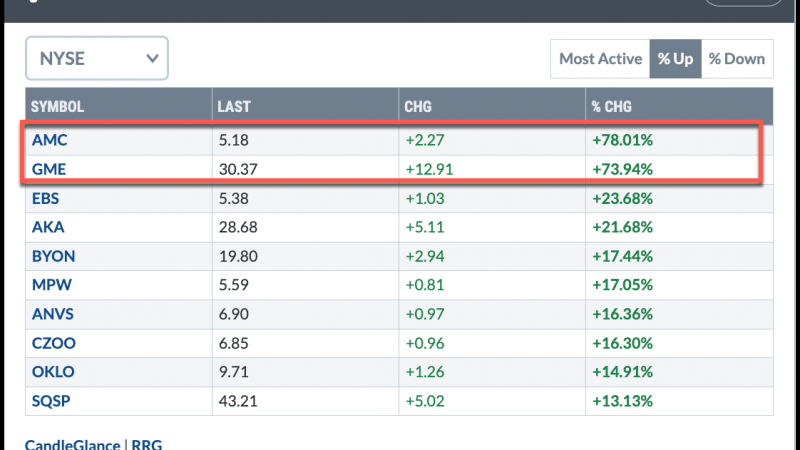The height and width of the screenshot is (450, 800).
Task: Click SQSP last price 43.21
Action: coord(238,401)
